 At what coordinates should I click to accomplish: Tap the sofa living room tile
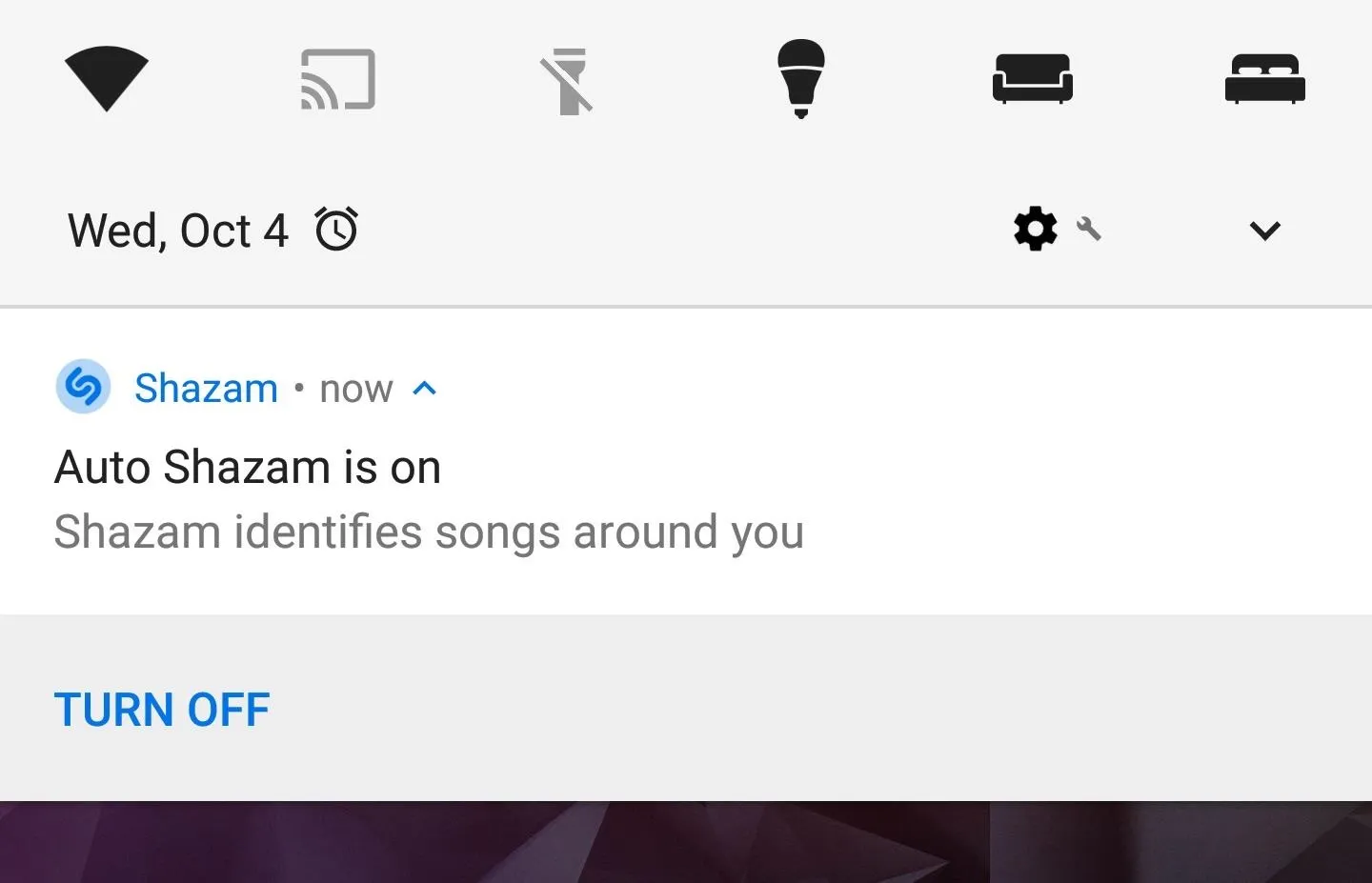(1033, 79)
